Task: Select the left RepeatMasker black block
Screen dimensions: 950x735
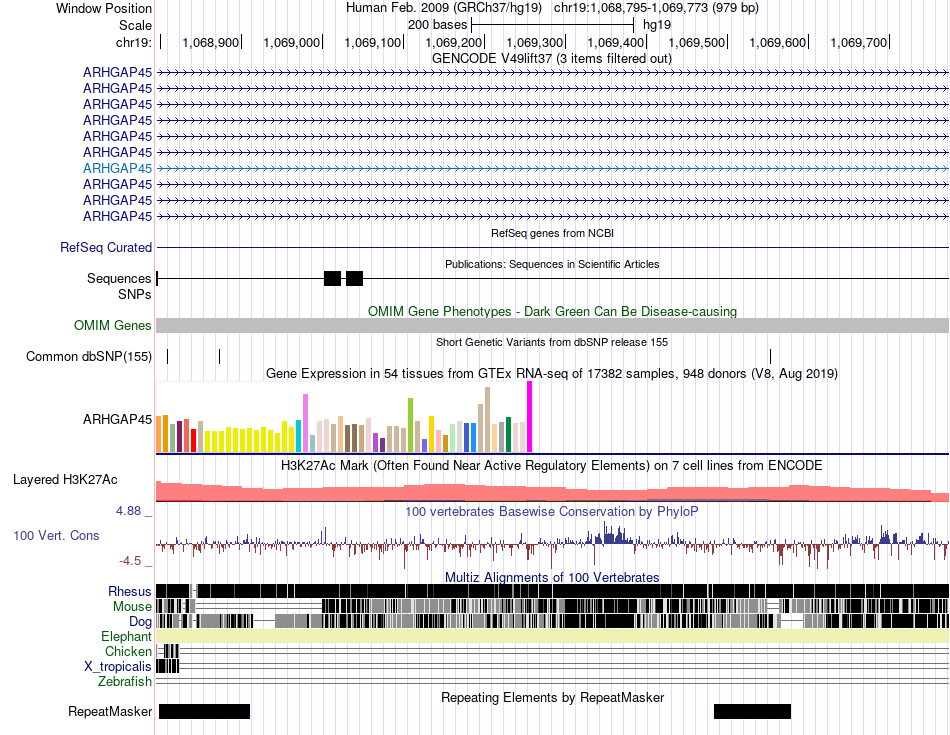Action: pyautogui.click(x=204, y=711)
